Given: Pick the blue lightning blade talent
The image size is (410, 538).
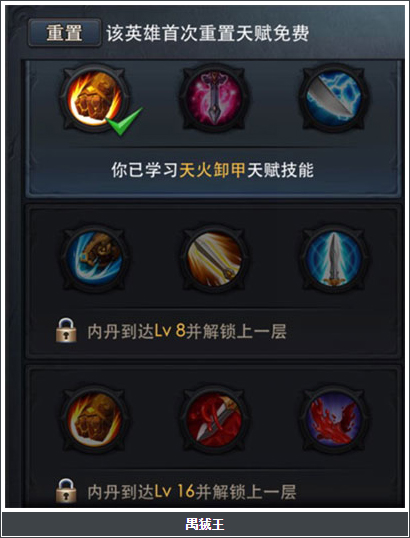Looking at the screenshot, I should click(334, 98).
